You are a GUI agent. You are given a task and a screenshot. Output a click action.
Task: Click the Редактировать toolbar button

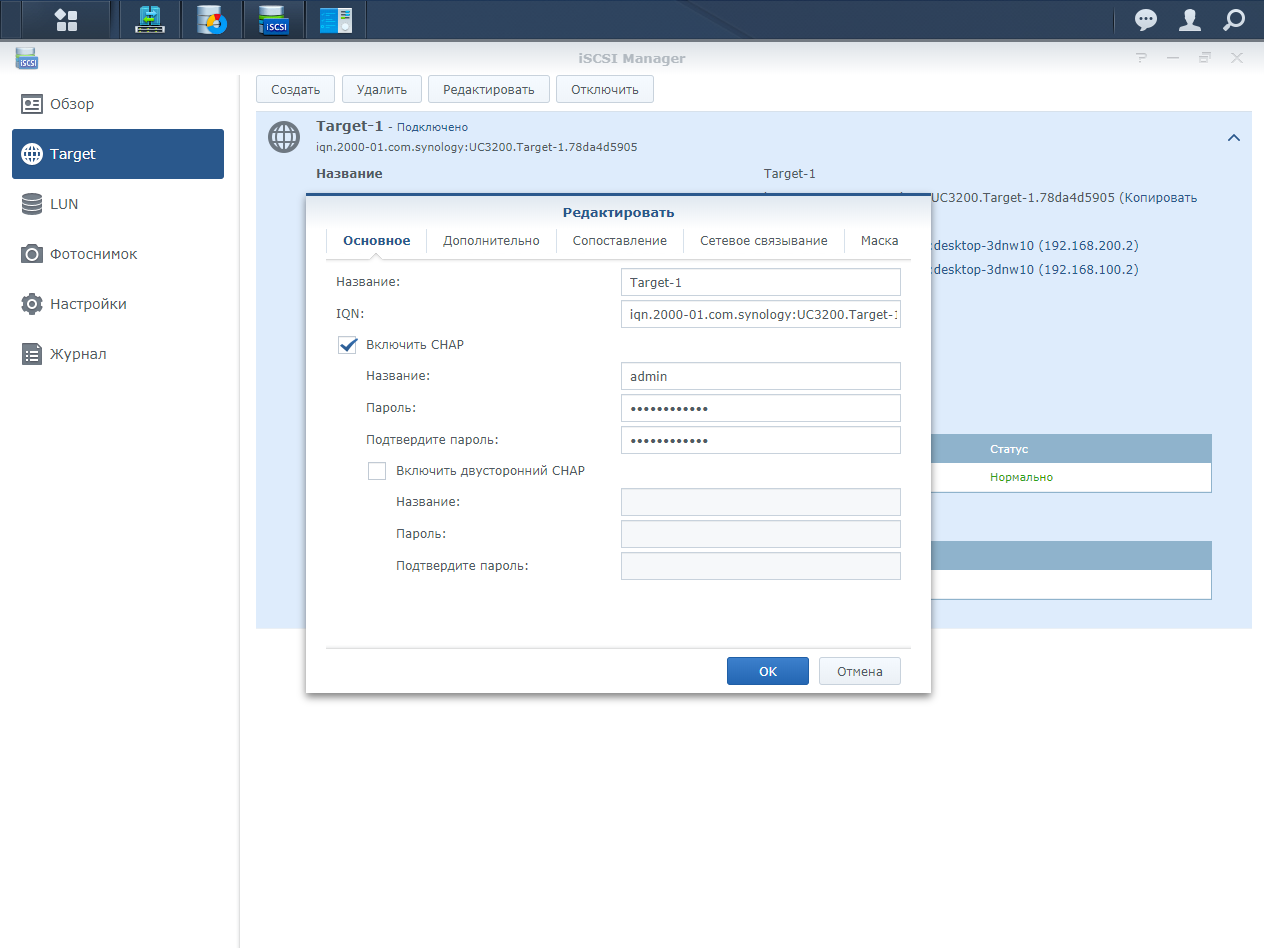489,89
